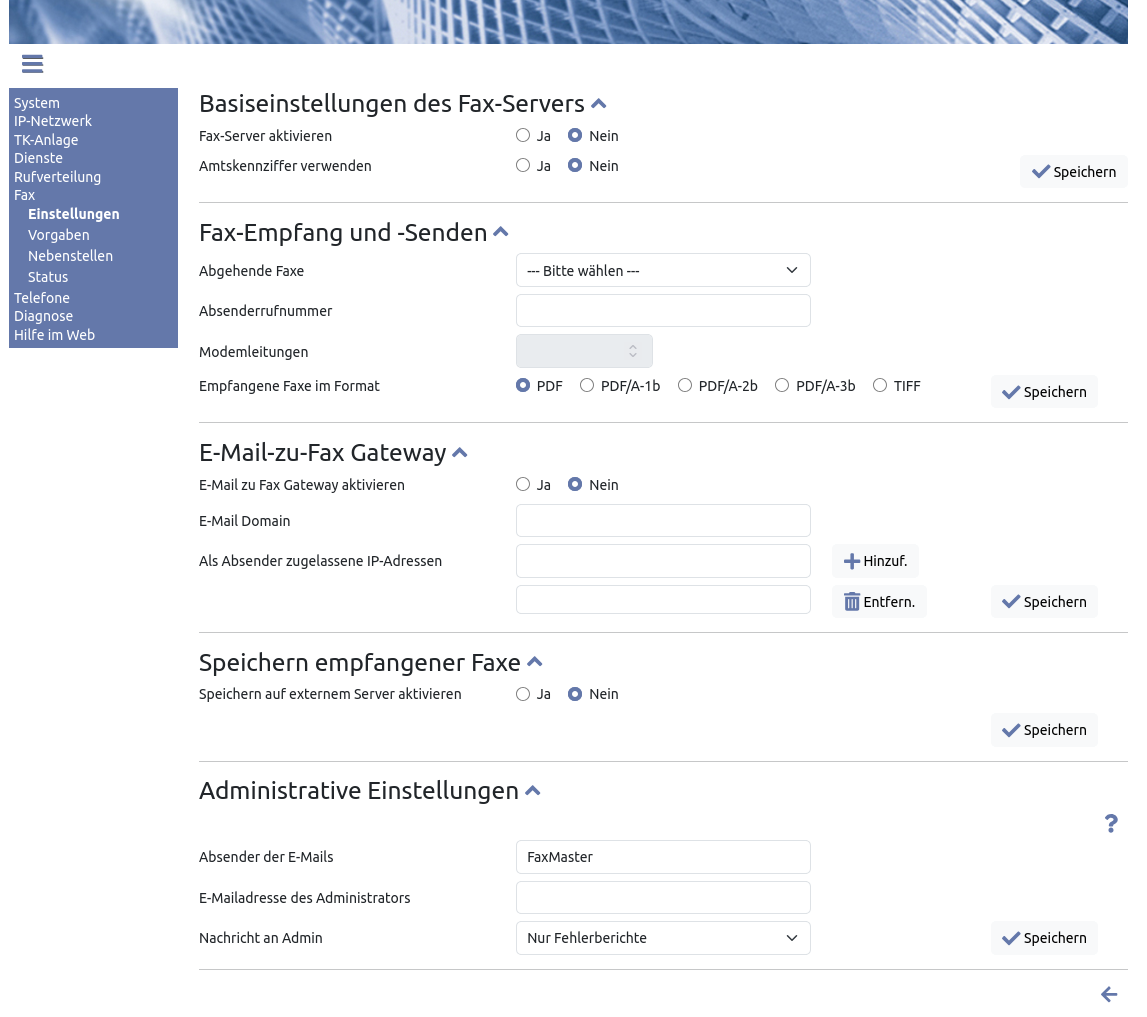This screenshot has height=1017, width=1147.
Task: Open the Abgehende Faxe dropdown
Action: [663, 271]
